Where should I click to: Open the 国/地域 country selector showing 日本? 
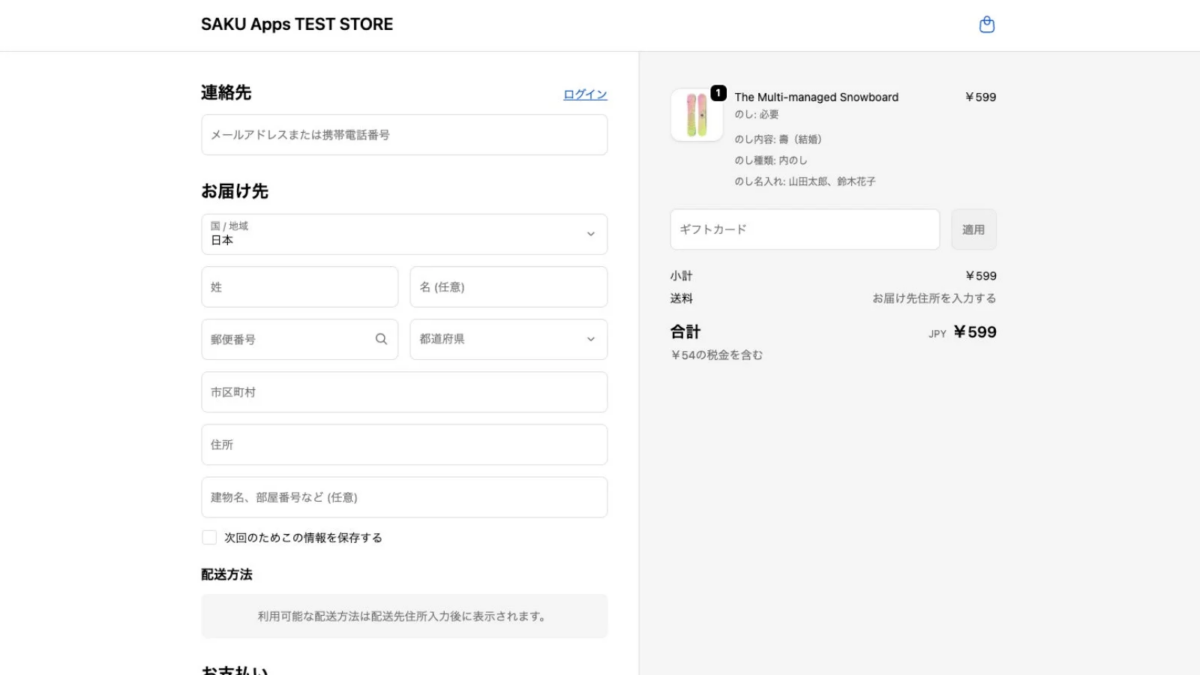[404, 234]
